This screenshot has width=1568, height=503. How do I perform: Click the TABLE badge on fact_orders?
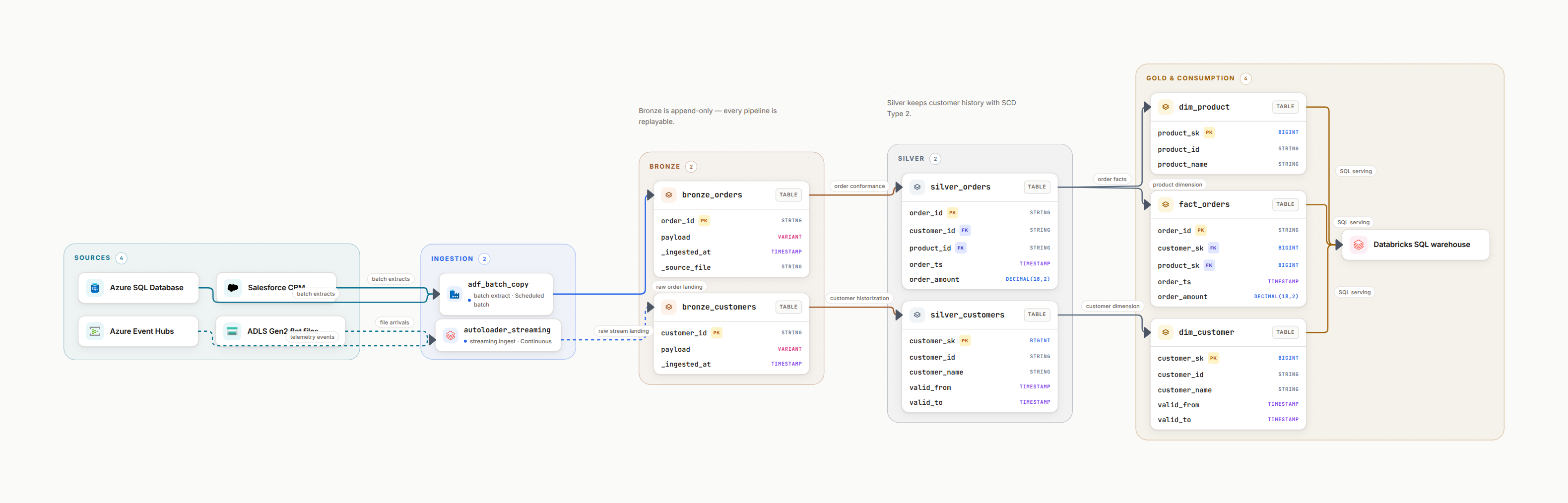coord(1285,204)
